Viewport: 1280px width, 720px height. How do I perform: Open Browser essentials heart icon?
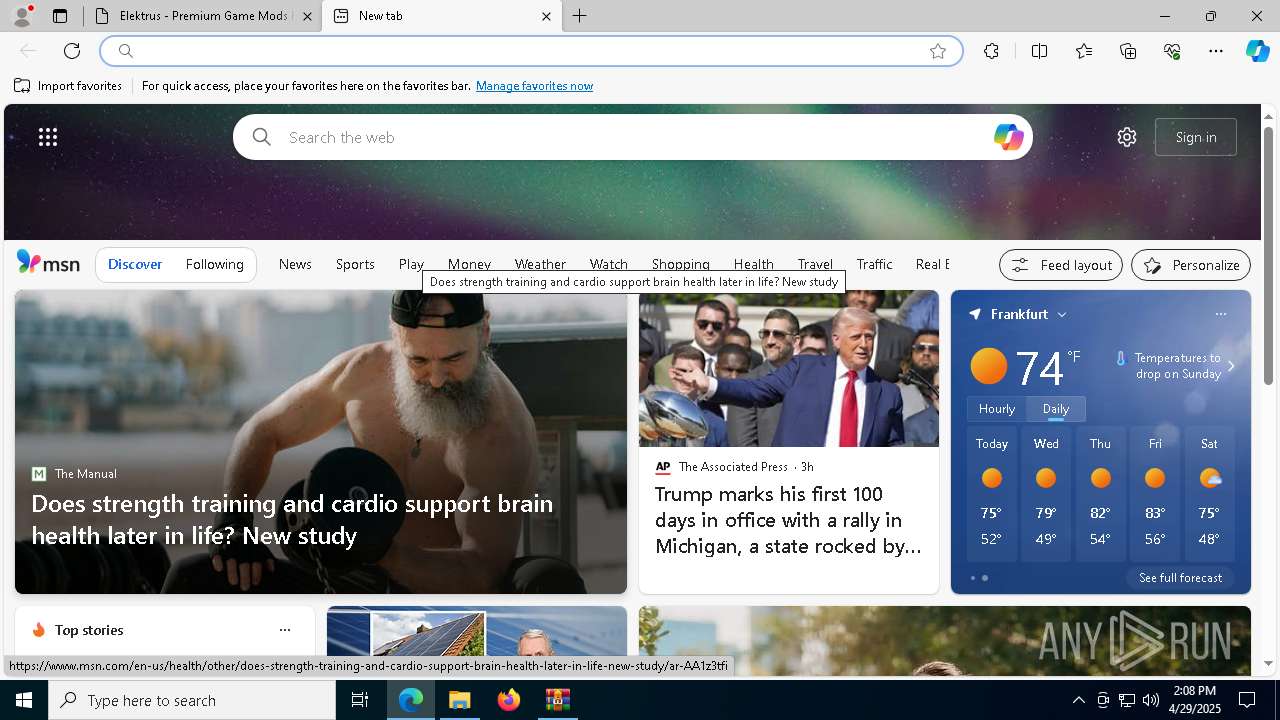point(1172,51)
